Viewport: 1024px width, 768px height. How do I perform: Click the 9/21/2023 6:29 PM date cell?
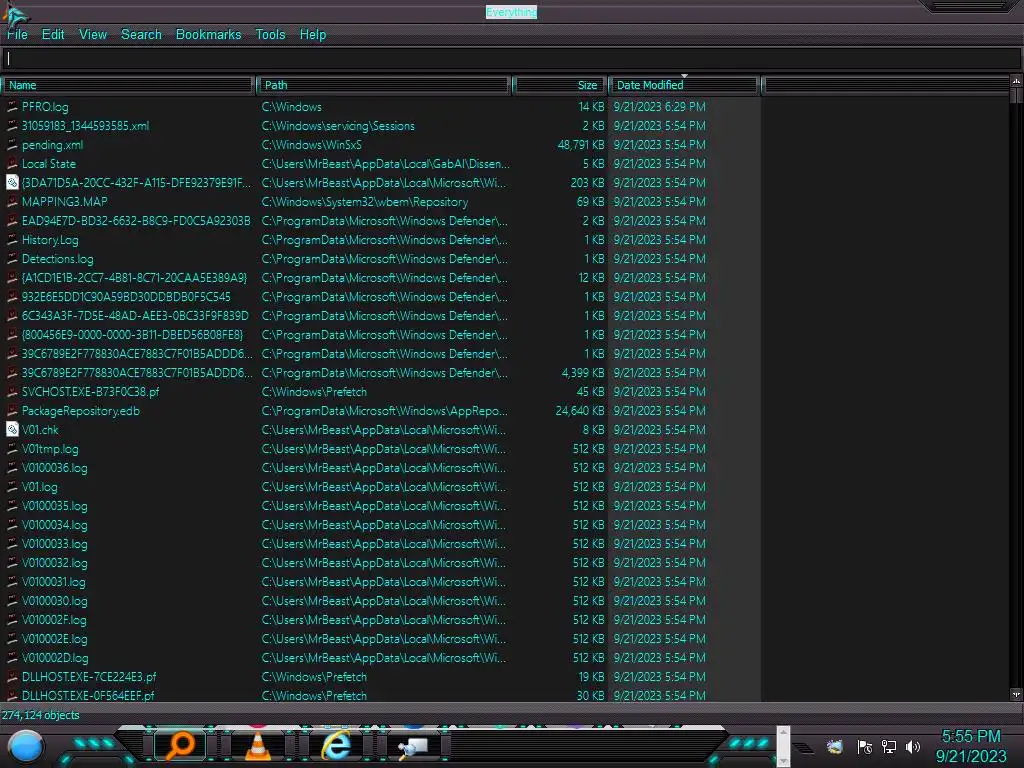[660, 106]
